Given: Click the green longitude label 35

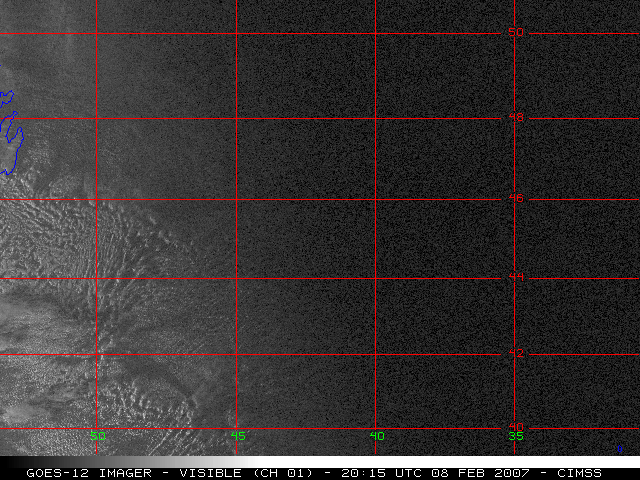Looking at the screenshot, I should (516, 436).
